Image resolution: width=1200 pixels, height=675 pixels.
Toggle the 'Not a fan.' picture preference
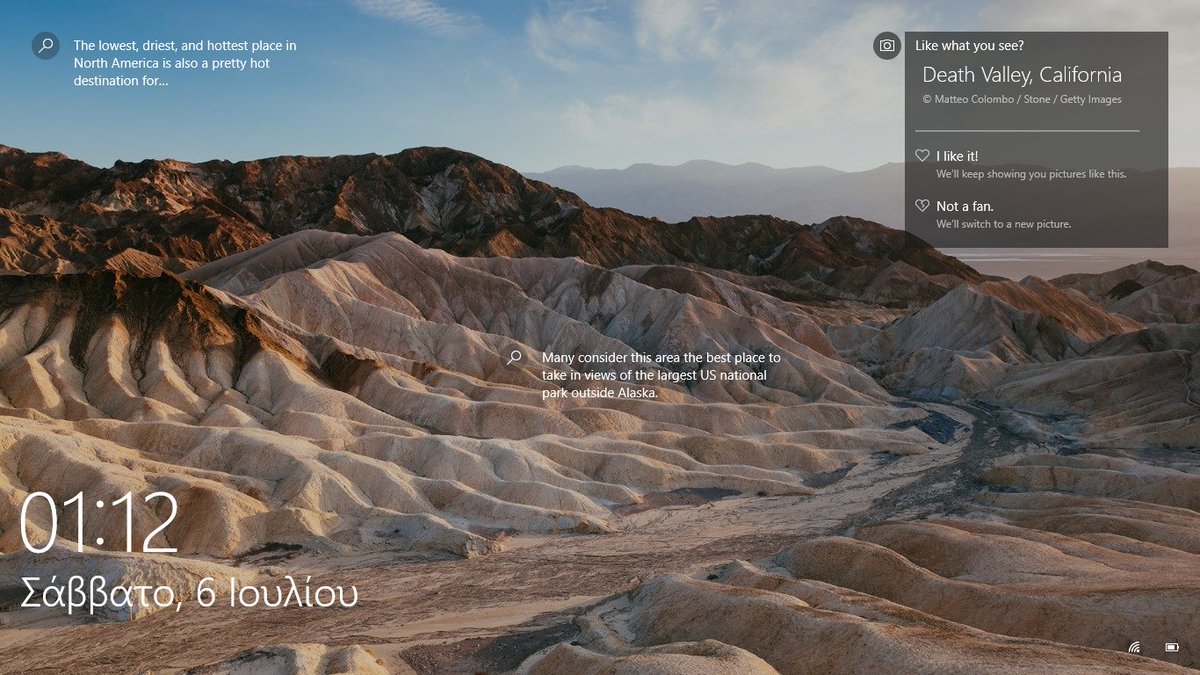(x=963, y=205)
